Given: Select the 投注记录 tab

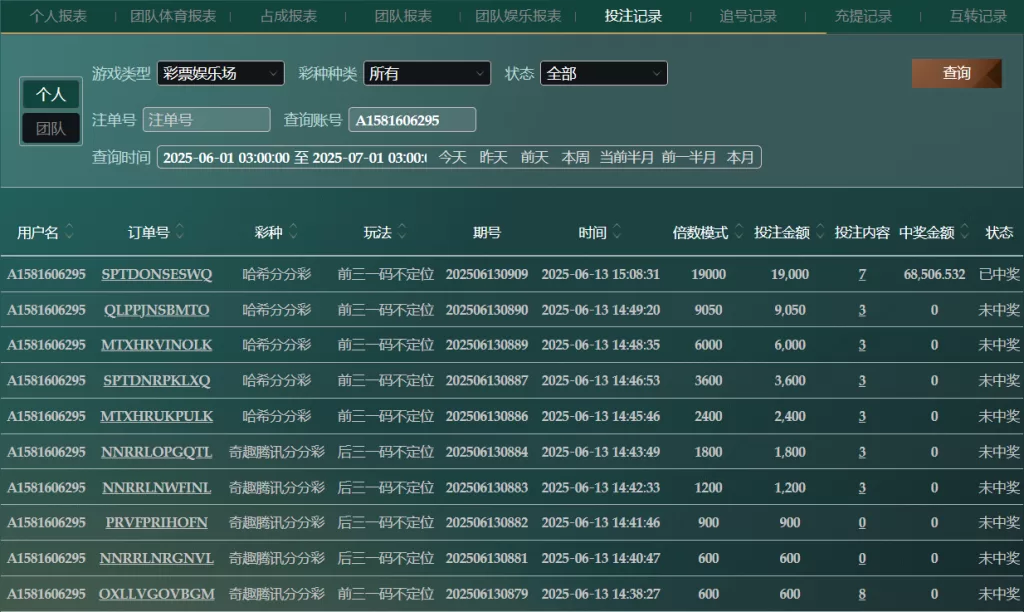Looking at the screenshot, I should [x=633, y=16].
